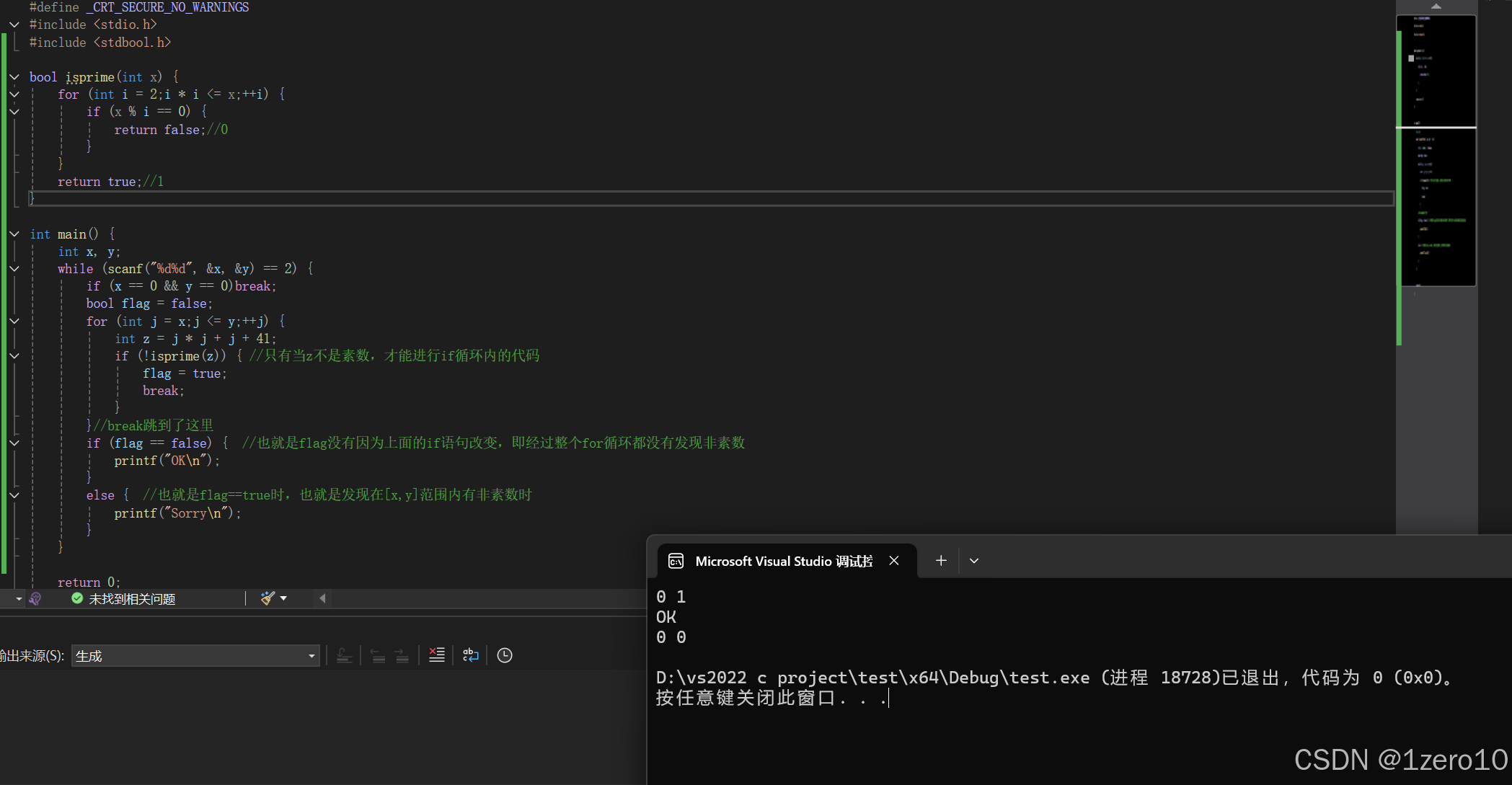Click the clock timestamp icon
The image size is (1512, 785).
[505, 655]
